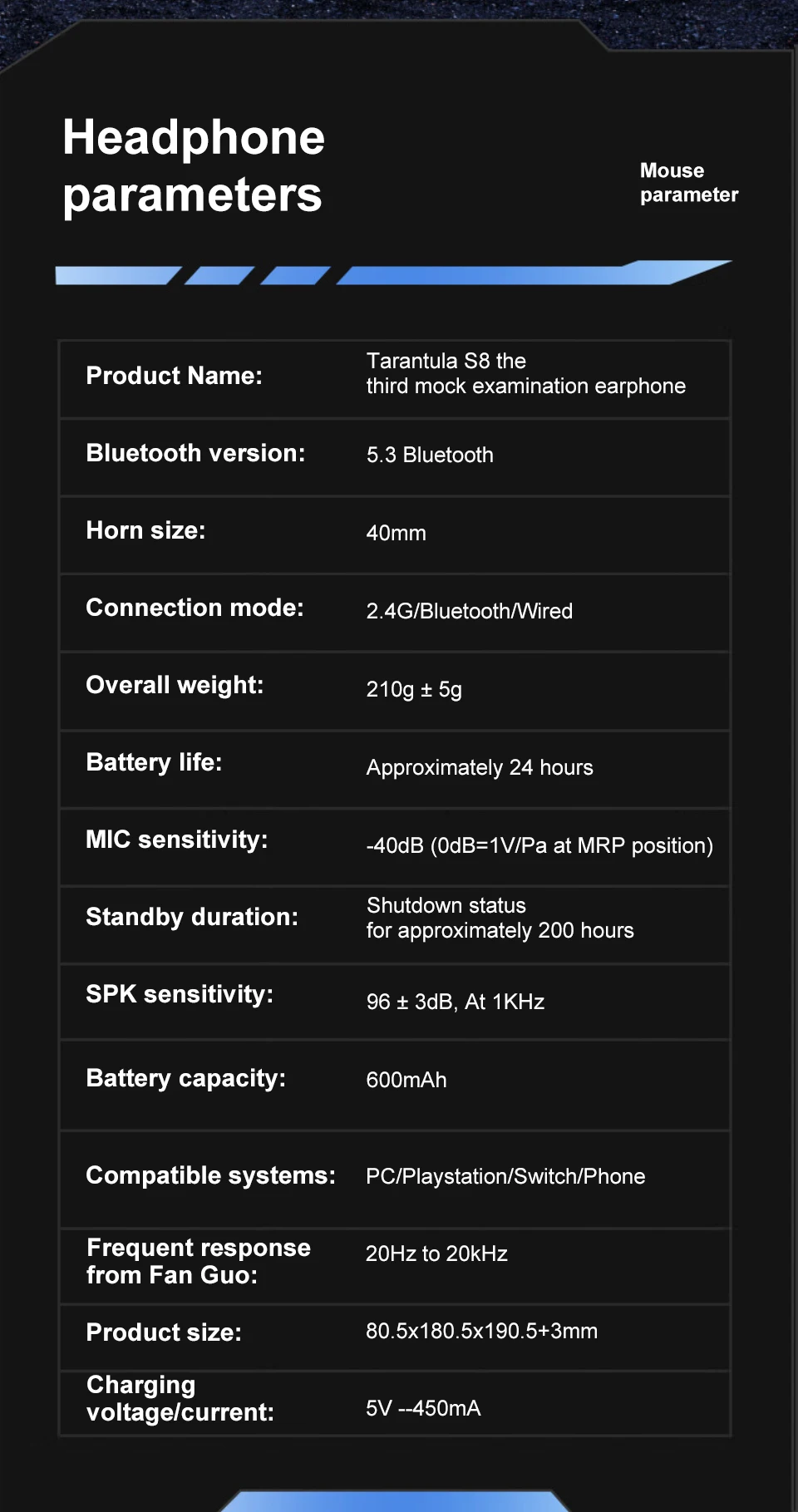Switch to the Mouse parameter tab

pos(688,183)
